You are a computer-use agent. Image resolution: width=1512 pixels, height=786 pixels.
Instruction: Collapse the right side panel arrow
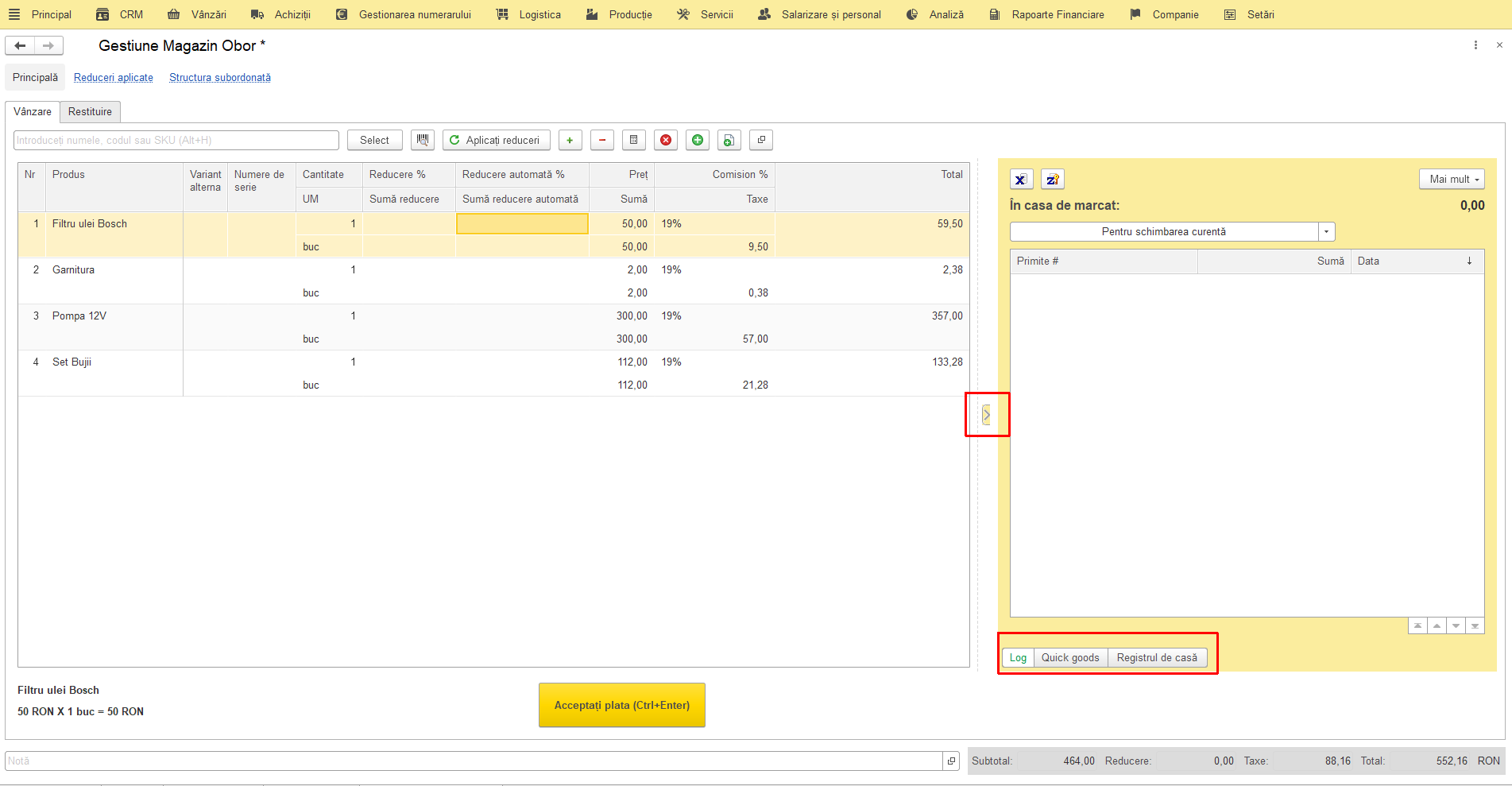[x=986, y=415]
